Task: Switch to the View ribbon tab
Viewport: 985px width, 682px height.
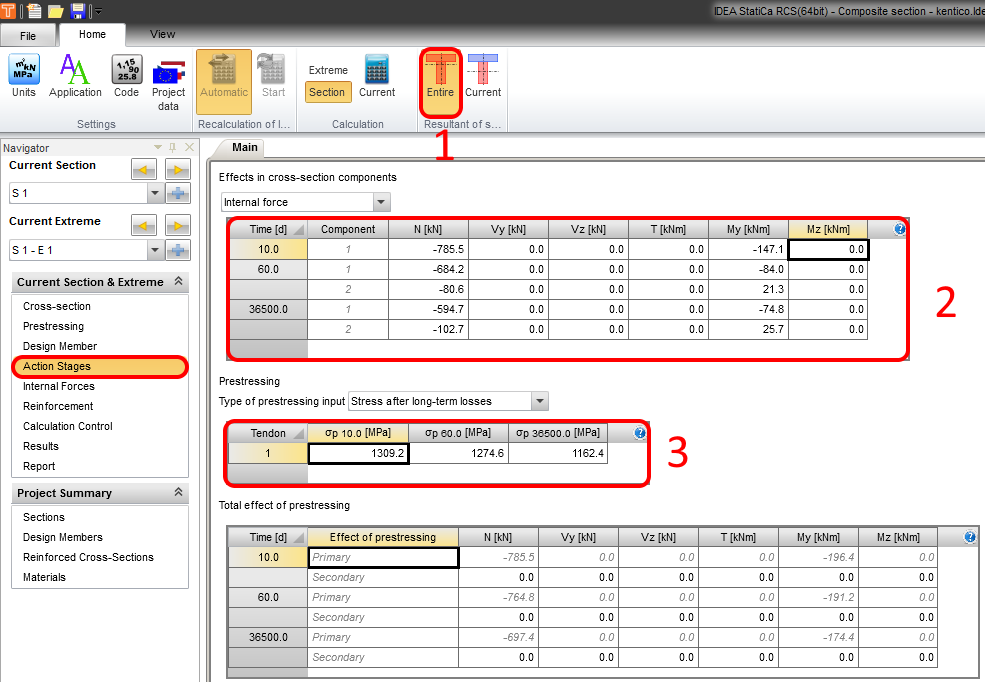Action: pos(162,34)
